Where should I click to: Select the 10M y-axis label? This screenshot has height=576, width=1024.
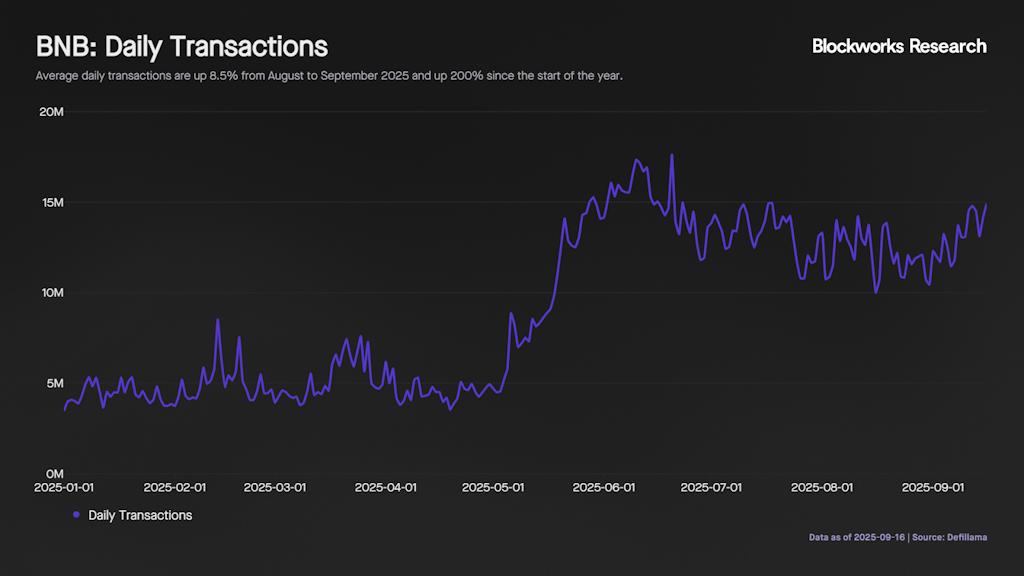click(52, 293)
